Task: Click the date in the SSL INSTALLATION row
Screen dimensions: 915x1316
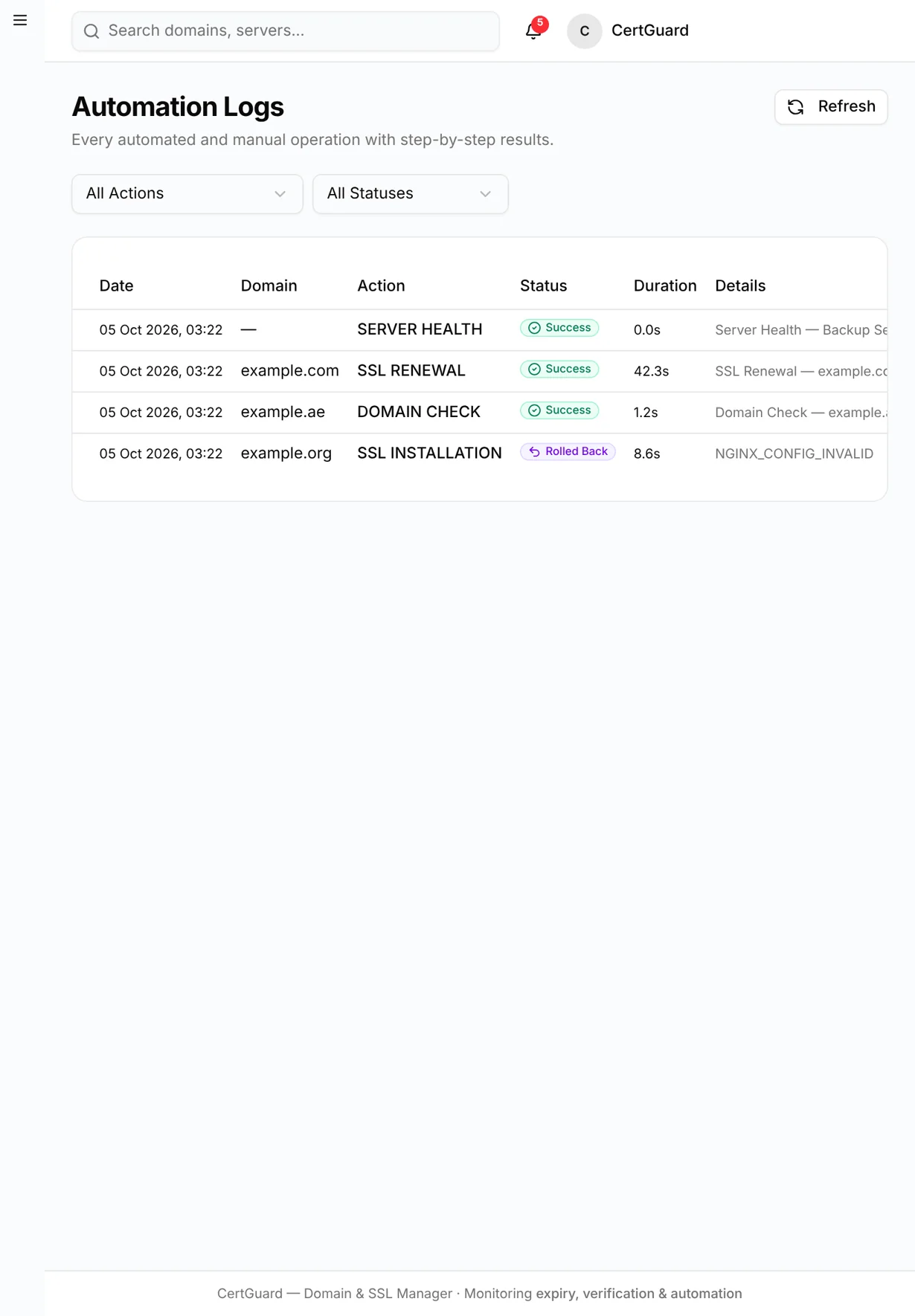Action: click(161, 454)
